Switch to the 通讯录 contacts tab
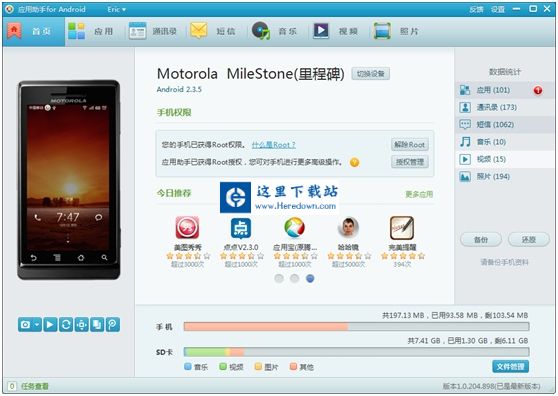558x396 pixels. coord(153,31)
